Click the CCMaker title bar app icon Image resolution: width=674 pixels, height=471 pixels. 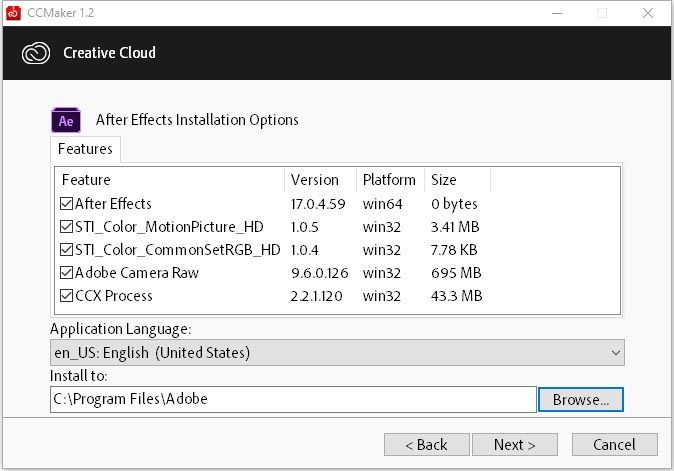[x=13, y=13]
